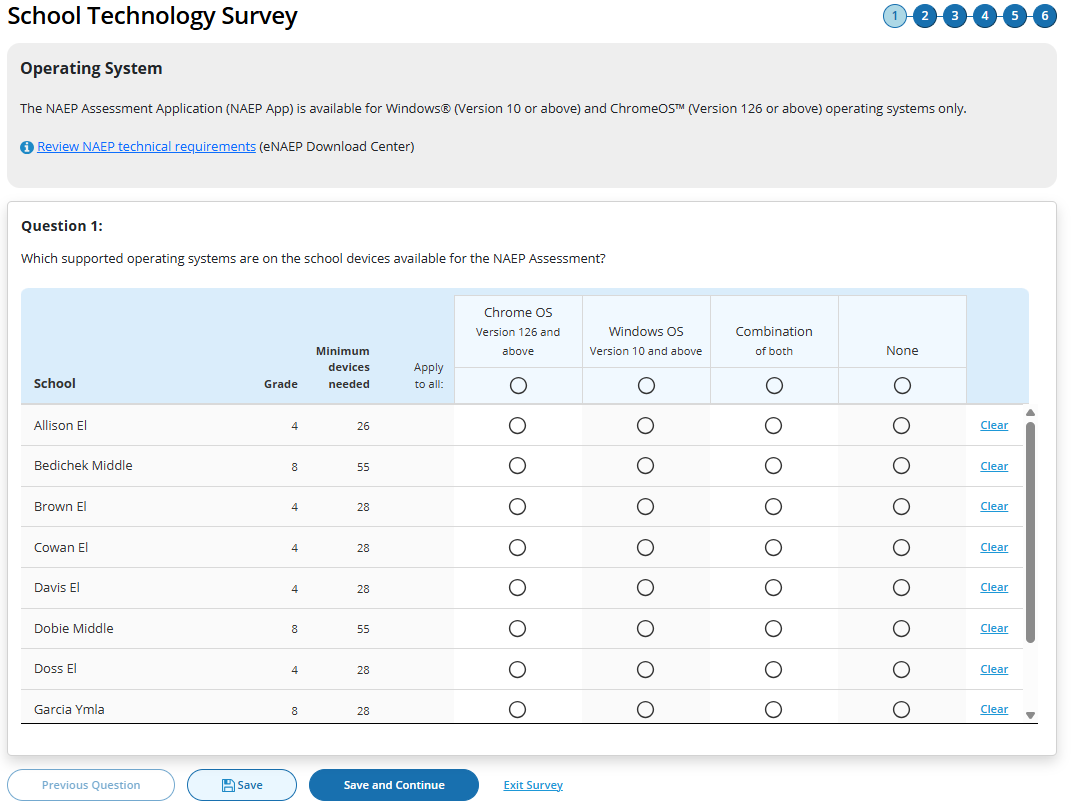Image resolution: width=1072 pixels, height=810 pixels.
Task: Select step 1 in progress indicator
Action: [x=894, y=16]
